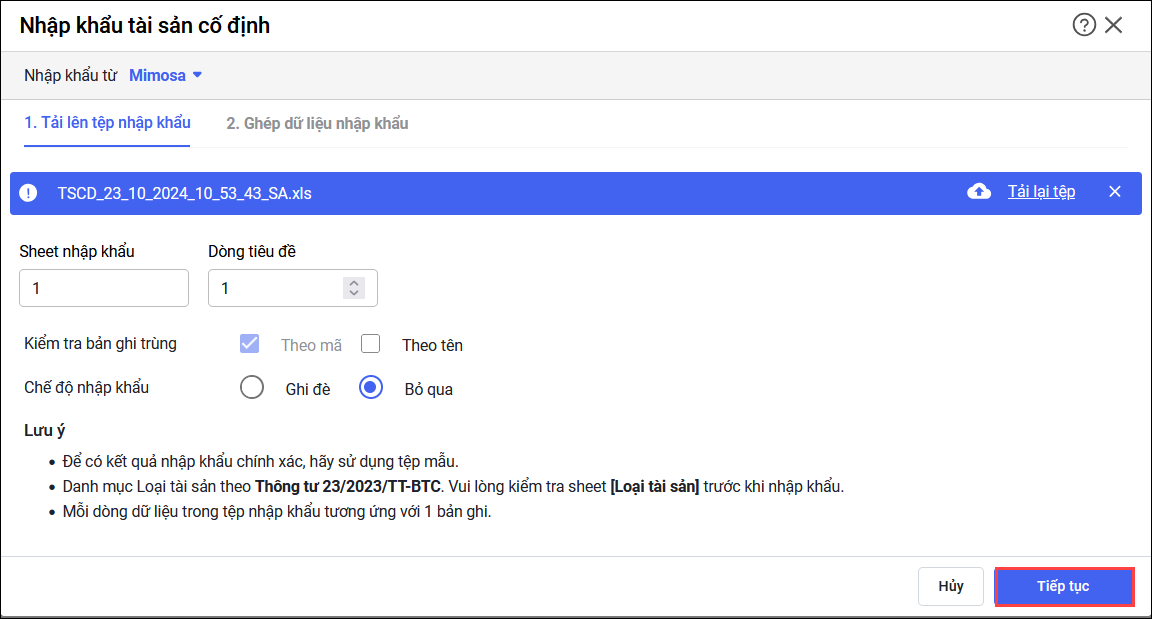Open '2. Ghép dữ liệu nhập khẩu' tab
This screenshot has height=619, width=1152.
point(317,123)
